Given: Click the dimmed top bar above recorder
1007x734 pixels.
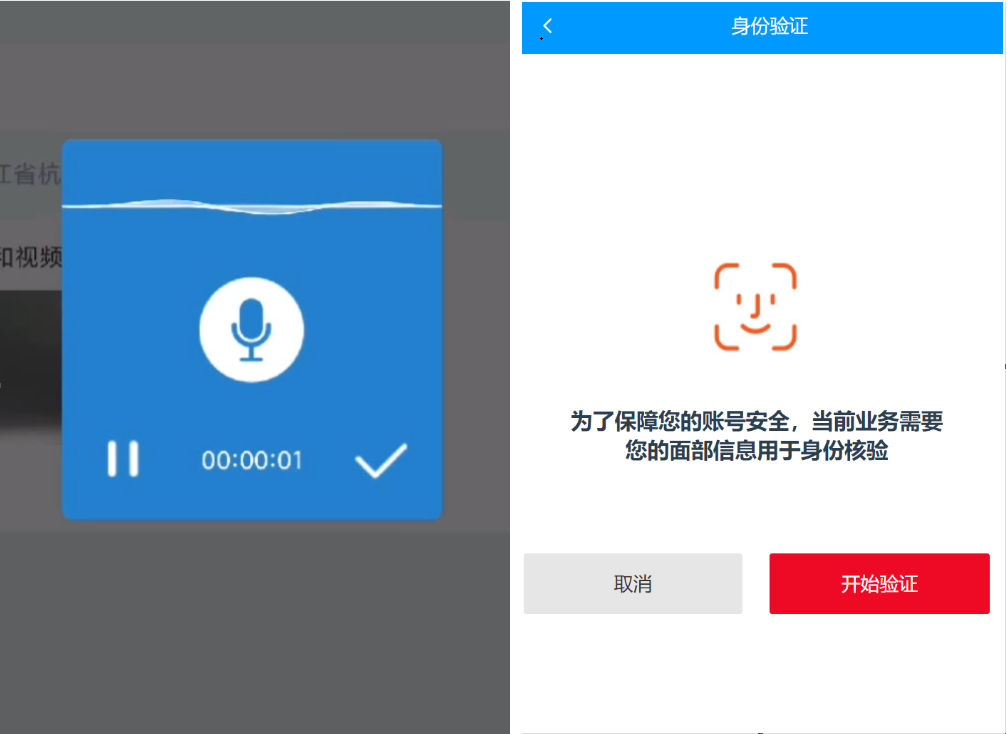Looking at the screenshot, I should pyautogui.click(x=250, y=22).
